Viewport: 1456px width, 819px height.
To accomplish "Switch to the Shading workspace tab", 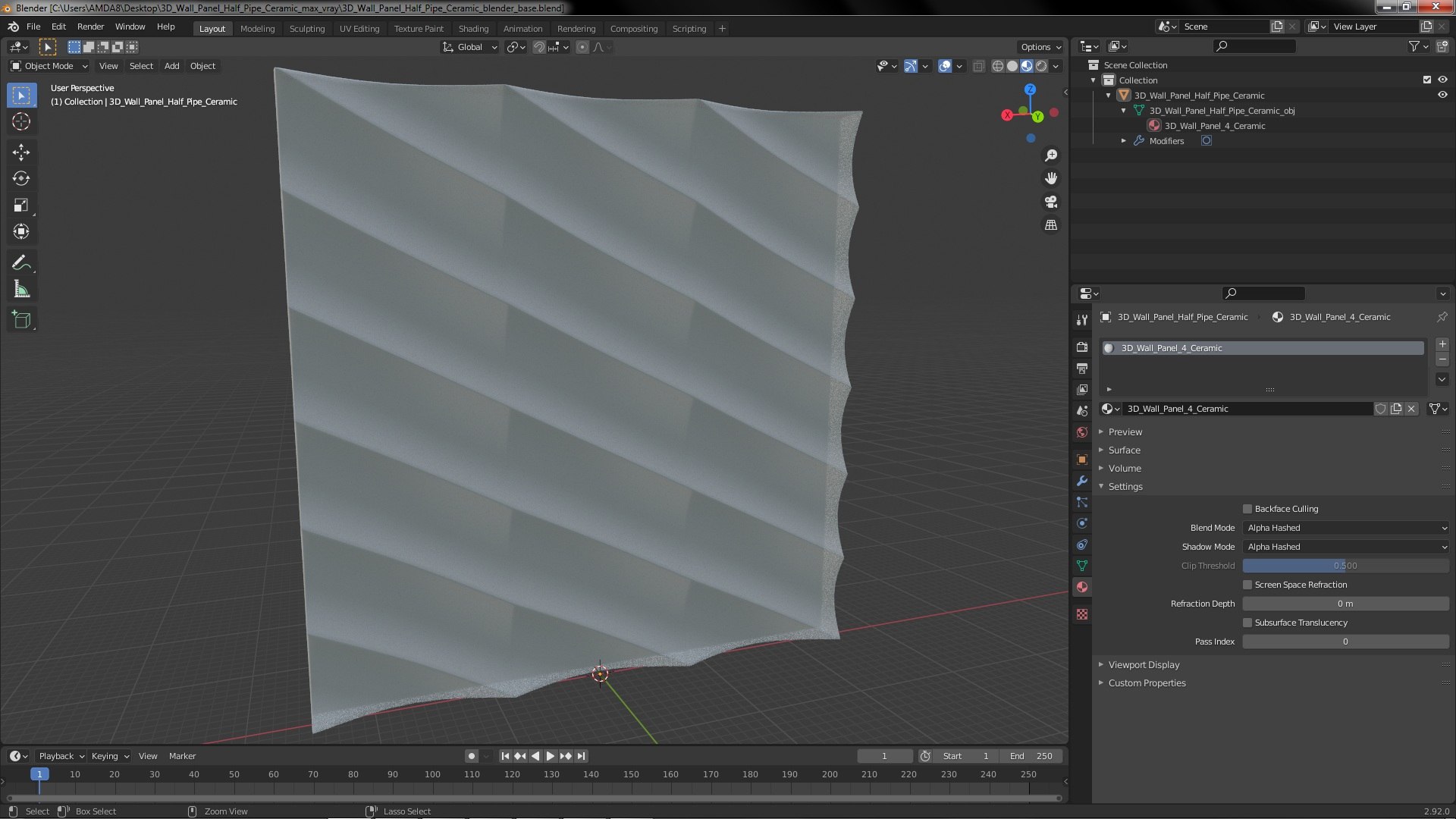I will pyautogui.click(x=473, y=29).
